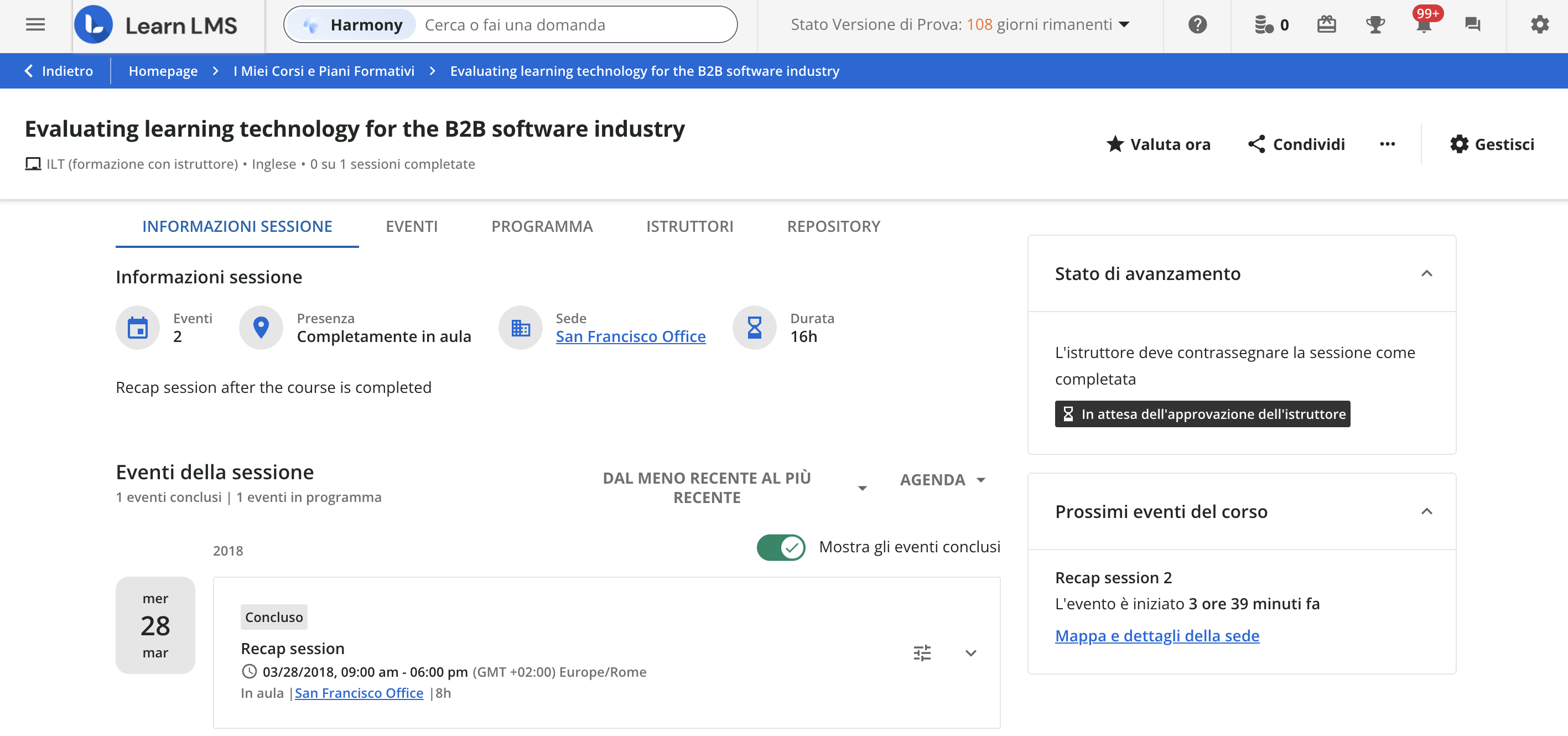Open the chat messages icon
Screen dimensions: 1568x736
pos(1472,24)
